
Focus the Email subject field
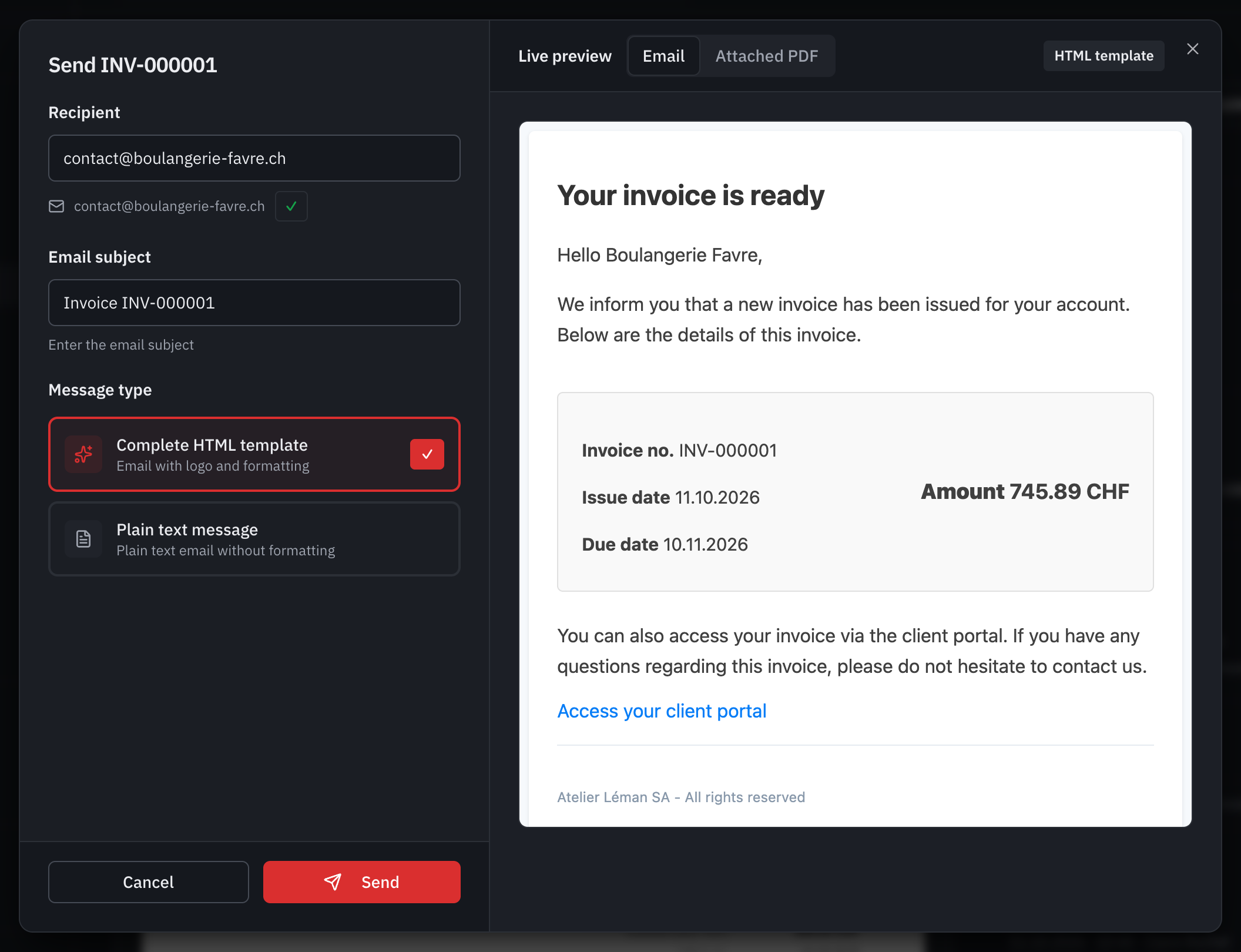(254, 303)
